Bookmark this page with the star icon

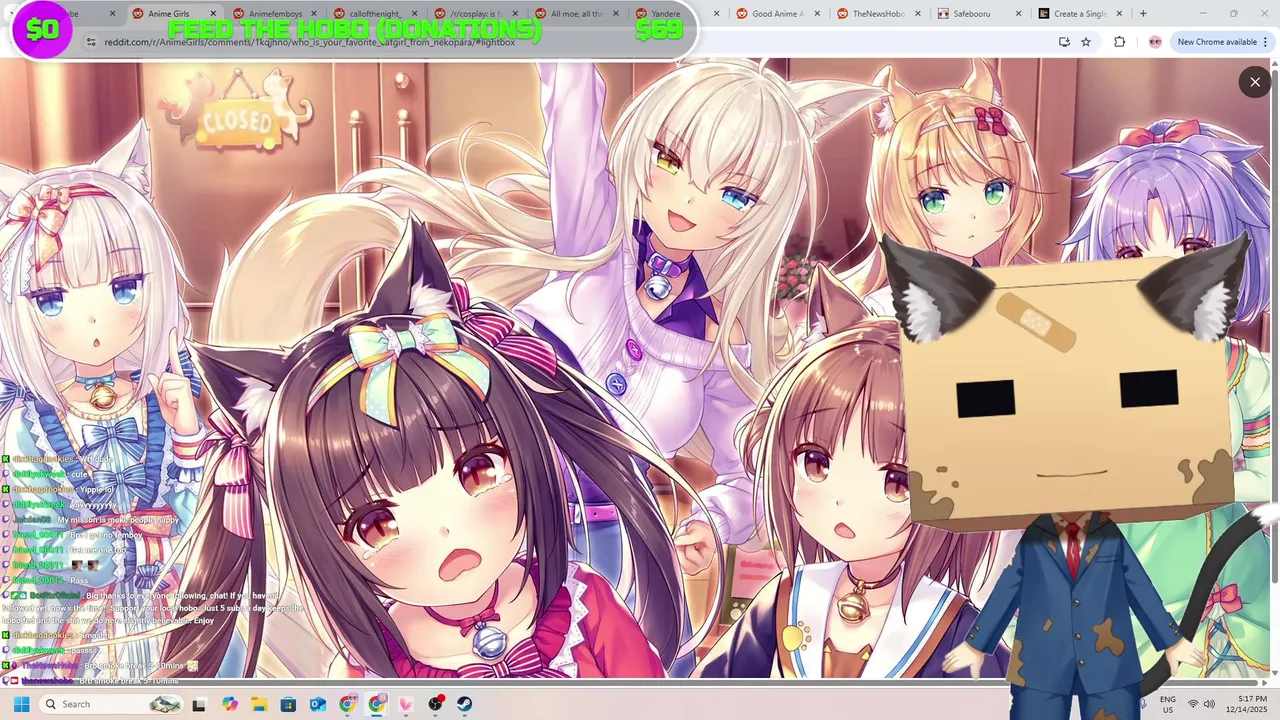pyautogui.click(x=1086, y=42)
